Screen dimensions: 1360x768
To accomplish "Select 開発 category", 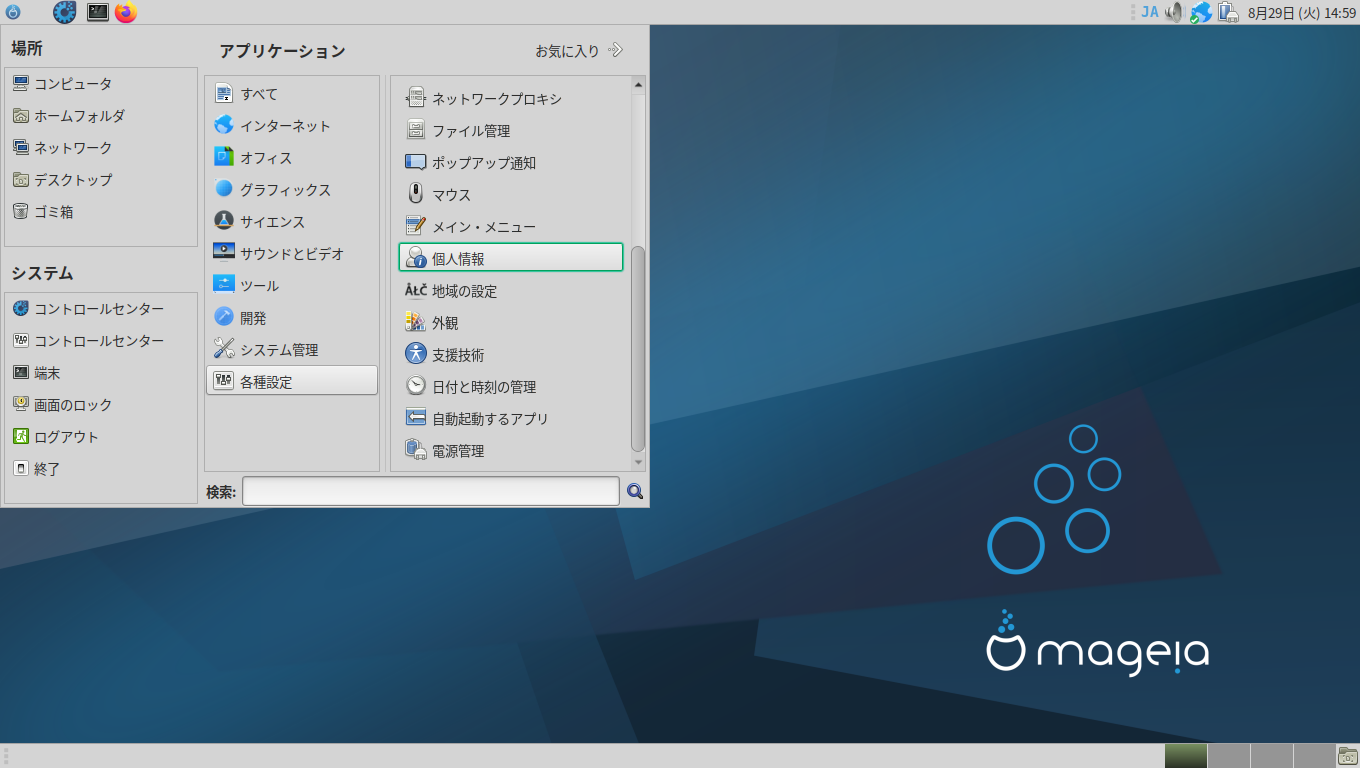I will click(x=292, y=318).
